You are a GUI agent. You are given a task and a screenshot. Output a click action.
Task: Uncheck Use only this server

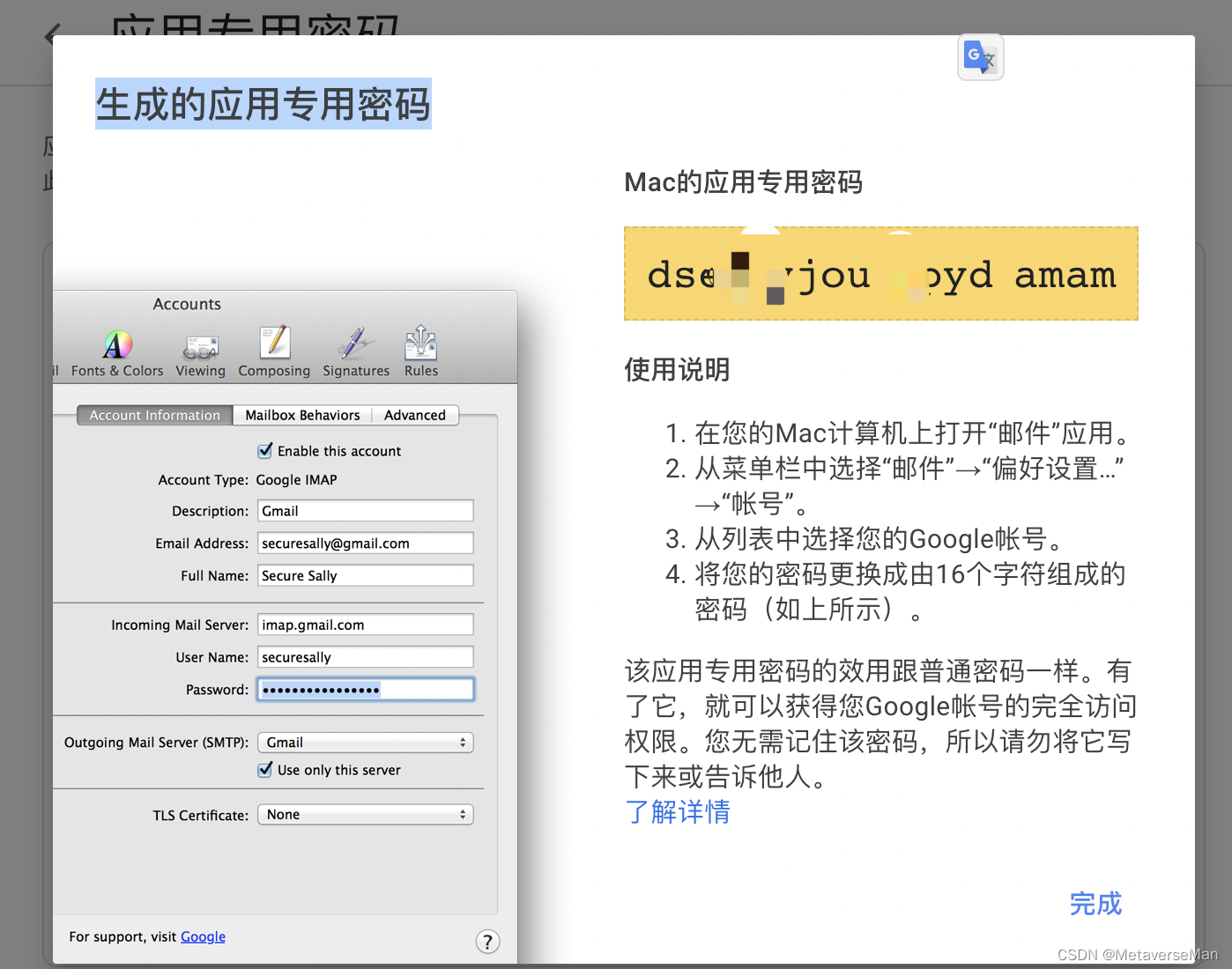point(265,769)
